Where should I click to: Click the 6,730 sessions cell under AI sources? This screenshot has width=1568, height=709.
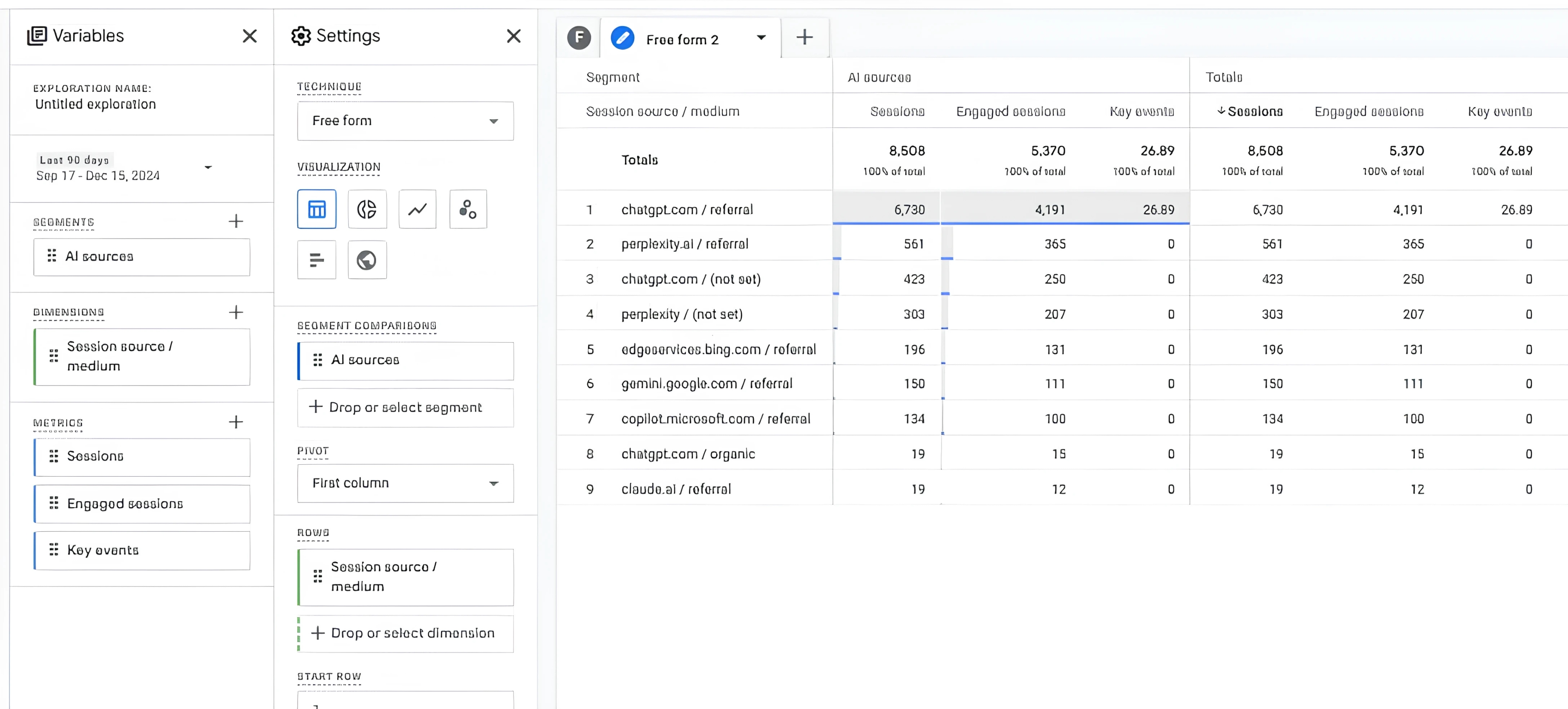[887, 208]
